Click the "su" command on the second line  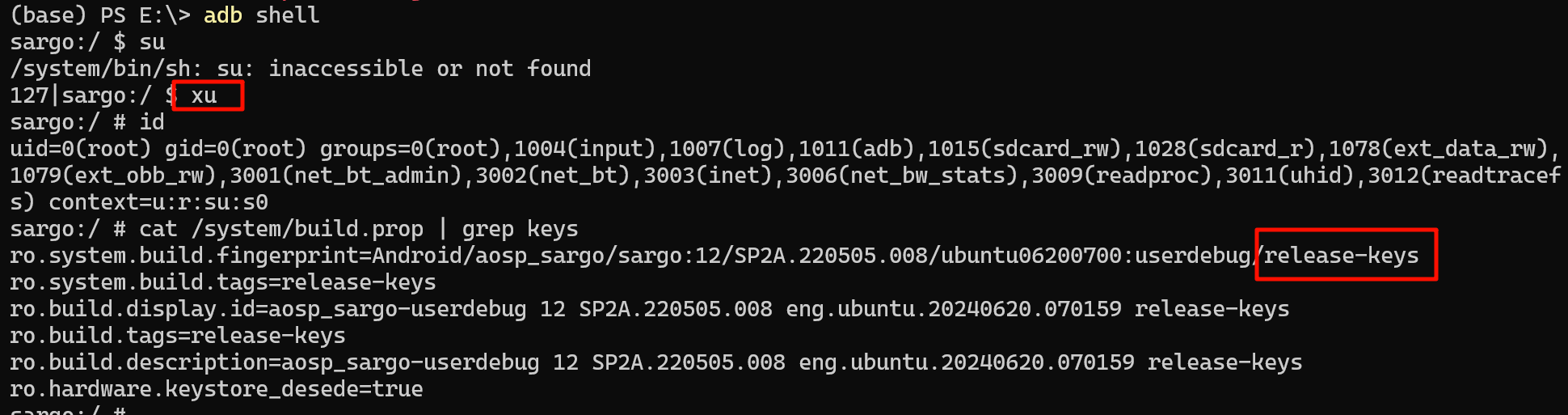(x=152, y=42)
